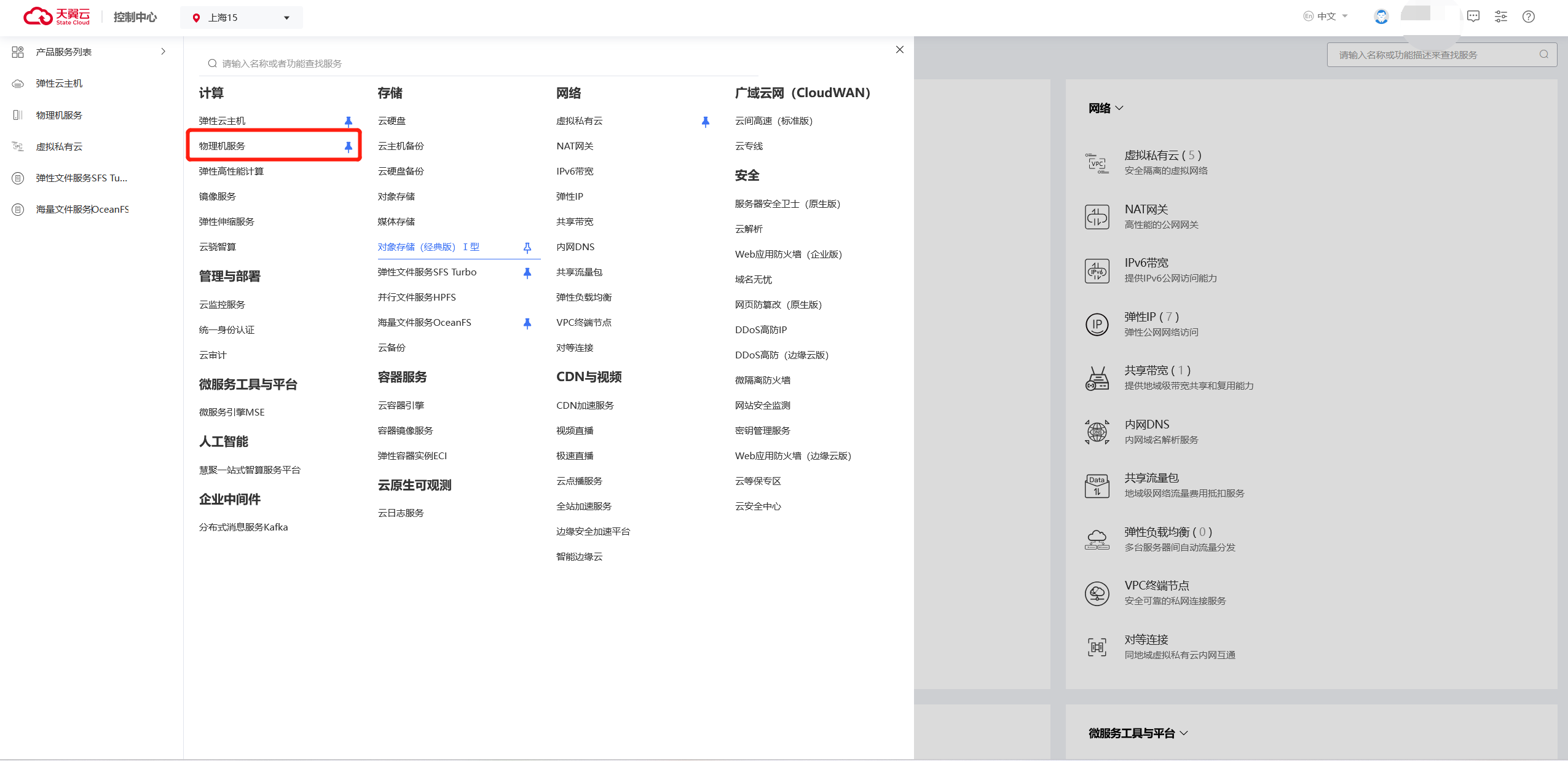1568x761 pixels.
Task: Collapse the 网络 section chevron
Action: 1119,108
